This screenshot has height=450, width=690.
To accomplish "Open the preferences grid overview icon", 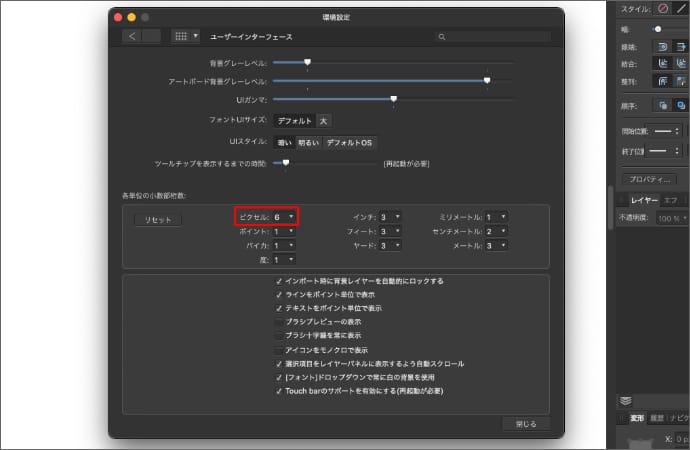I will [x=180, y=36].
